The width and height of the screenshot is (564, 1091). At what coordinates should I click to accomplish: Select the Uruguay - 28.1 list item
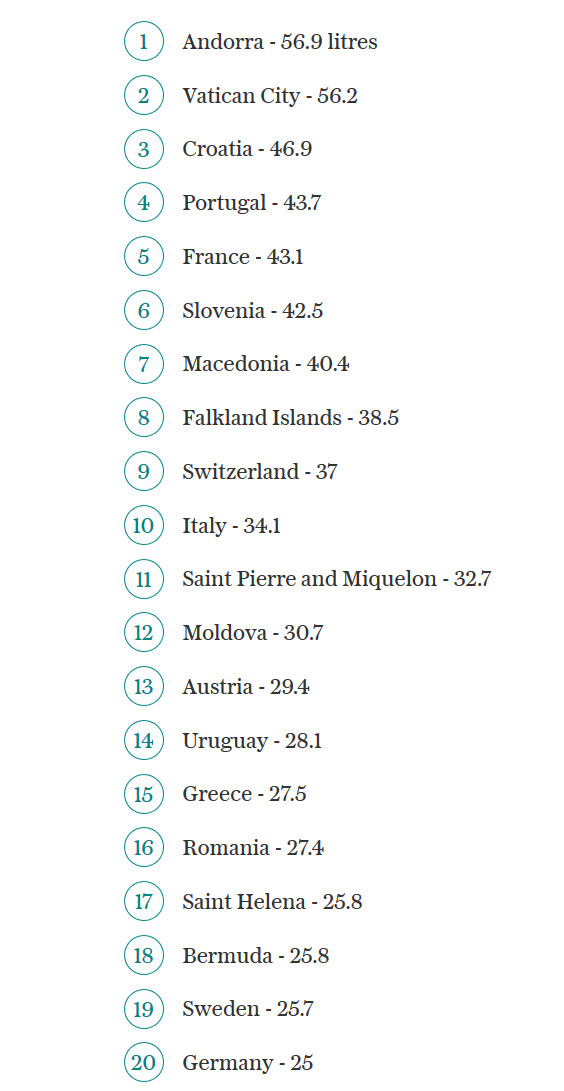point(252,741)
